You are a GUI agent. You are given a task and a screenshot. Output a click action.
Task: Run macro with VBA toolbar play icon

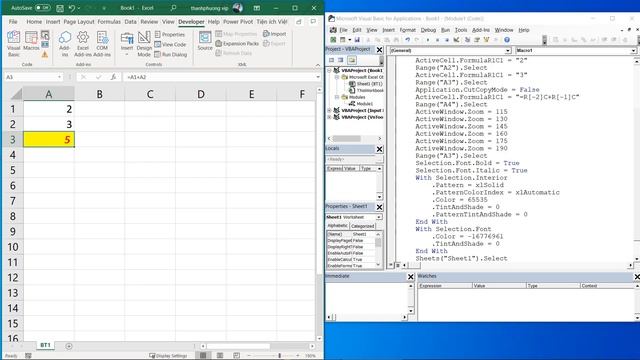coord(428,40)
